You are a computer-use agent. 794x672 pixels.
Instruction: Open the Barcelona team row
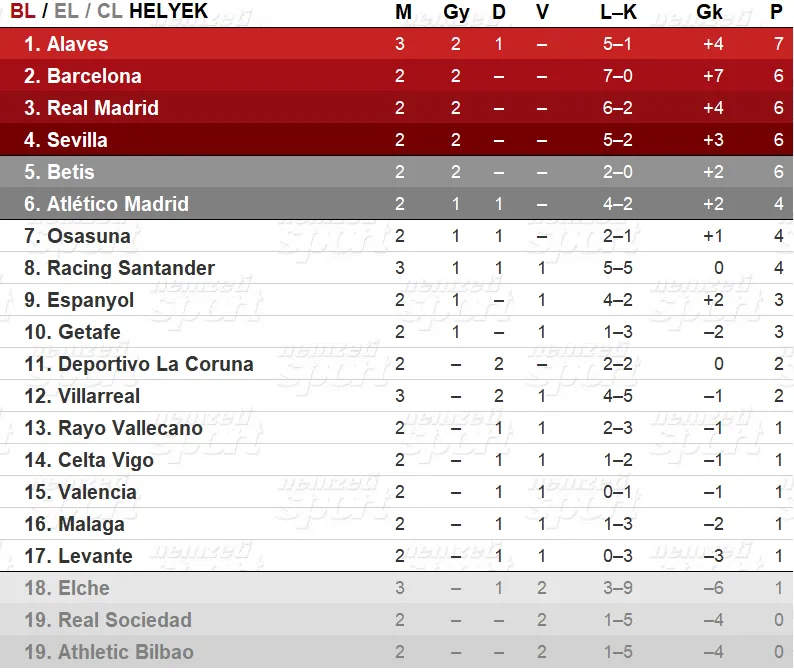[396, 76]
